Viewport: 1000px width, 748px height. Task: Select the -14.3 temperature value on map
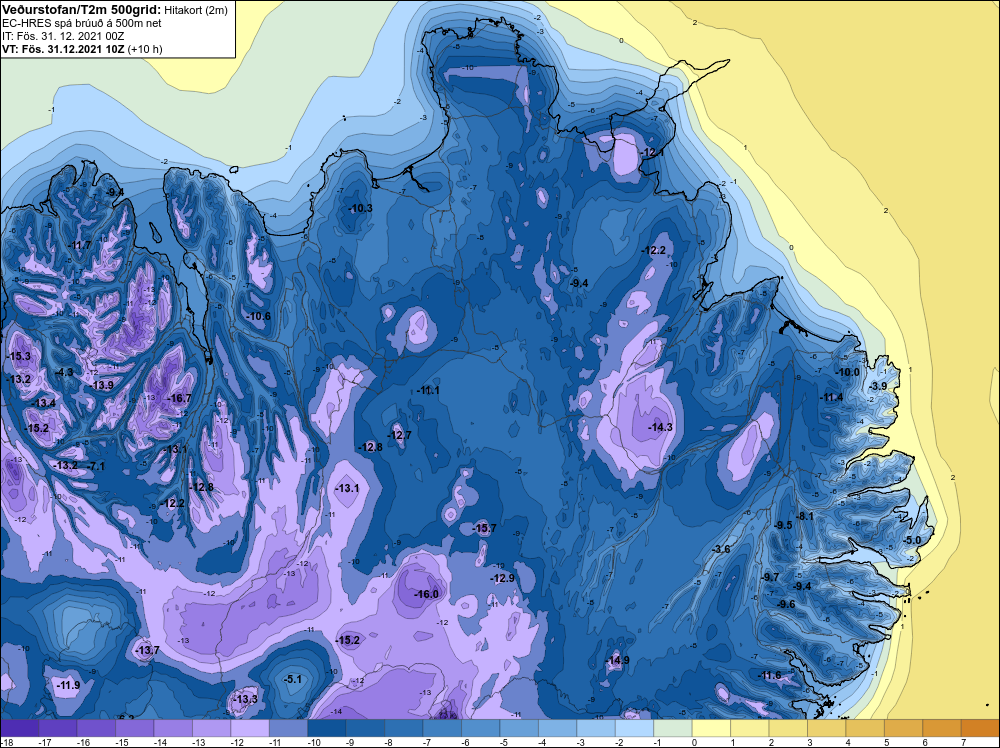tap(660, 427)
